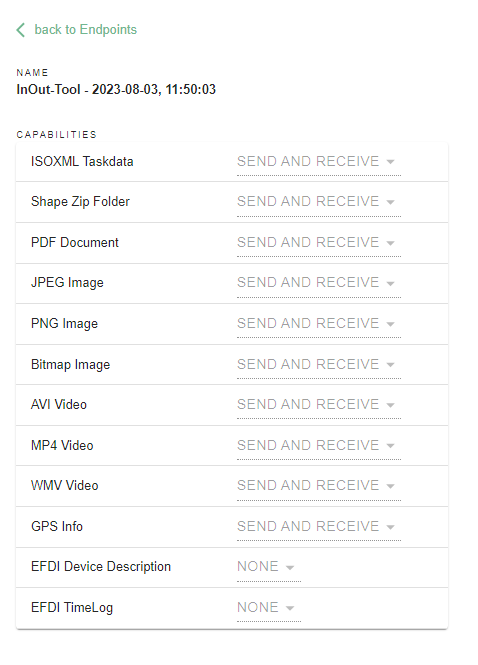Click the ISOXML Taskdata row label
Image resolution: width=478 pixels, height=665 pixels.
(x=82, y=162)
